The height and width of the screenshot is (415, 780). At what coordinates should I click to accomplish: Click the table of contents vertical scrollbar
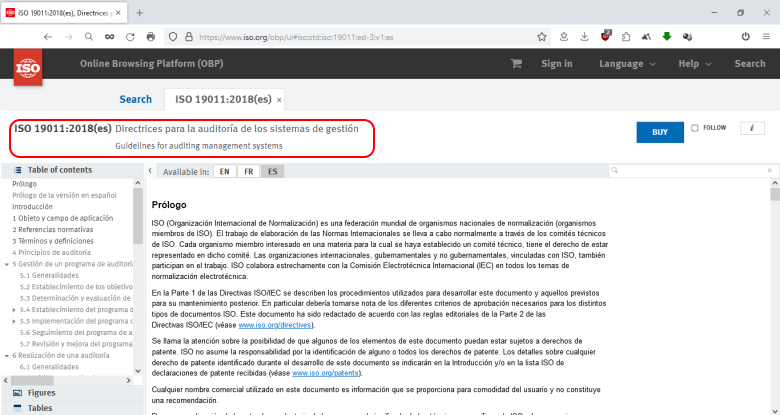pos(138,216)
